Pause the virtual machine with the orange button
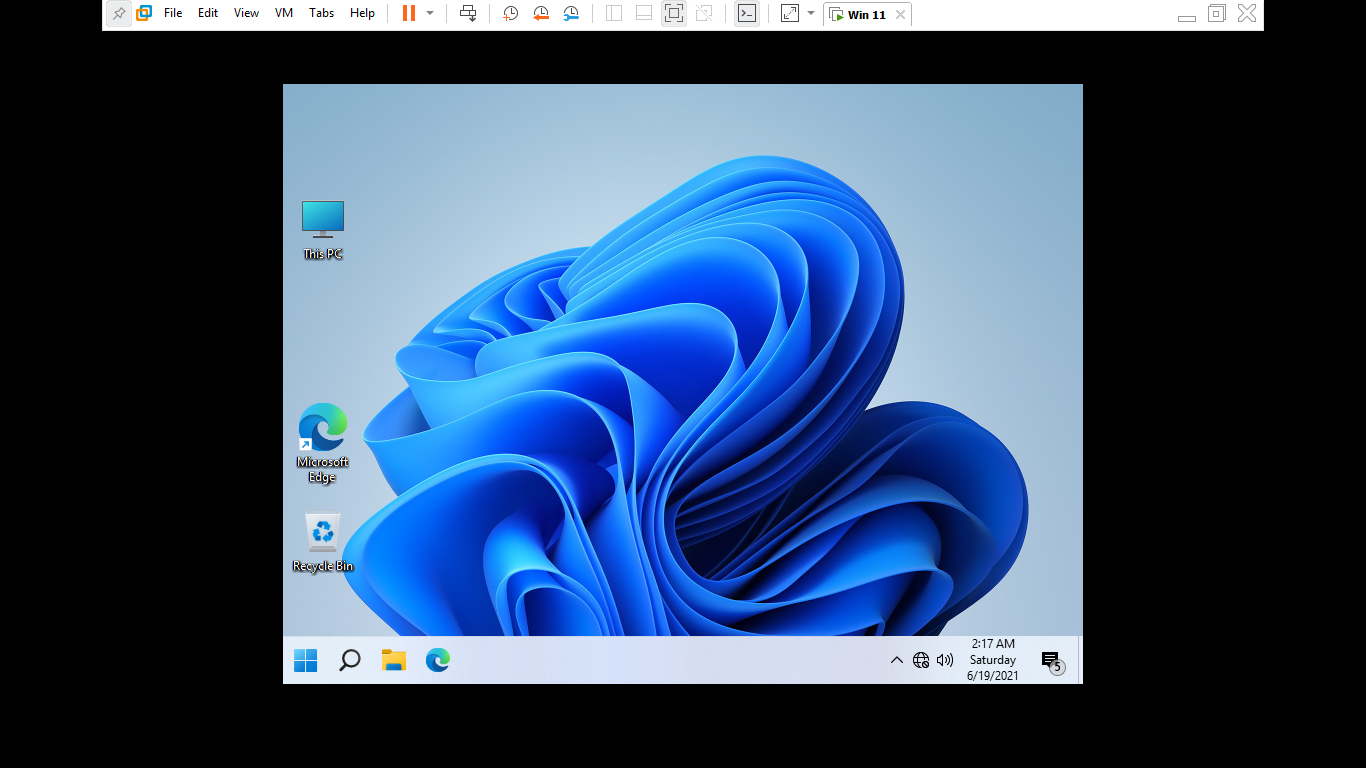This screenshot has height=768, width=1366. [x=409, y=14]
